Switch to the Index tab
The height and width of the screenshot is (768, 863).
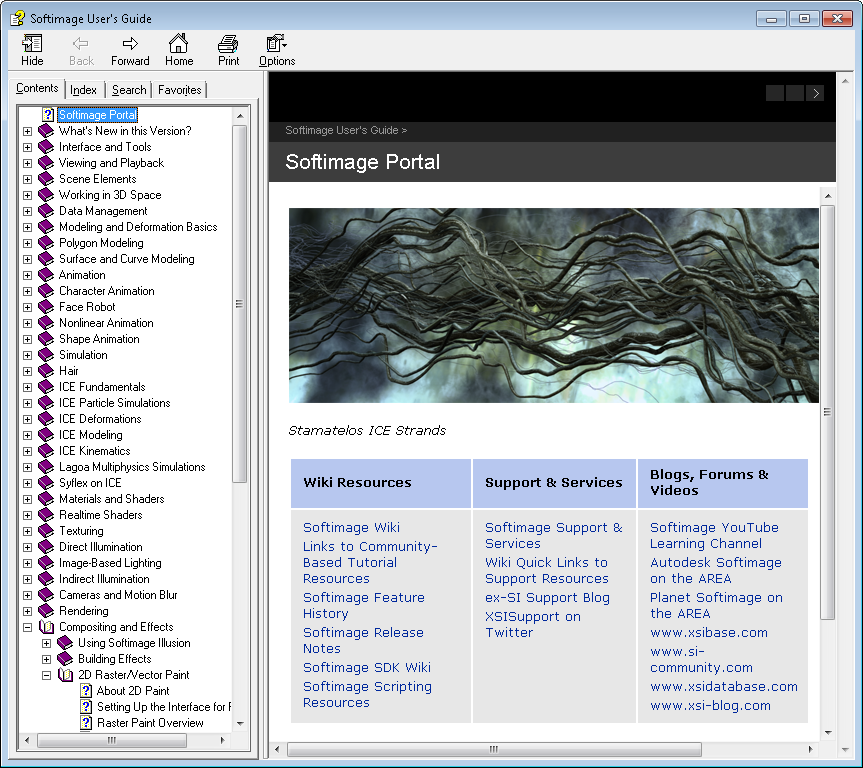click(84, 90)
